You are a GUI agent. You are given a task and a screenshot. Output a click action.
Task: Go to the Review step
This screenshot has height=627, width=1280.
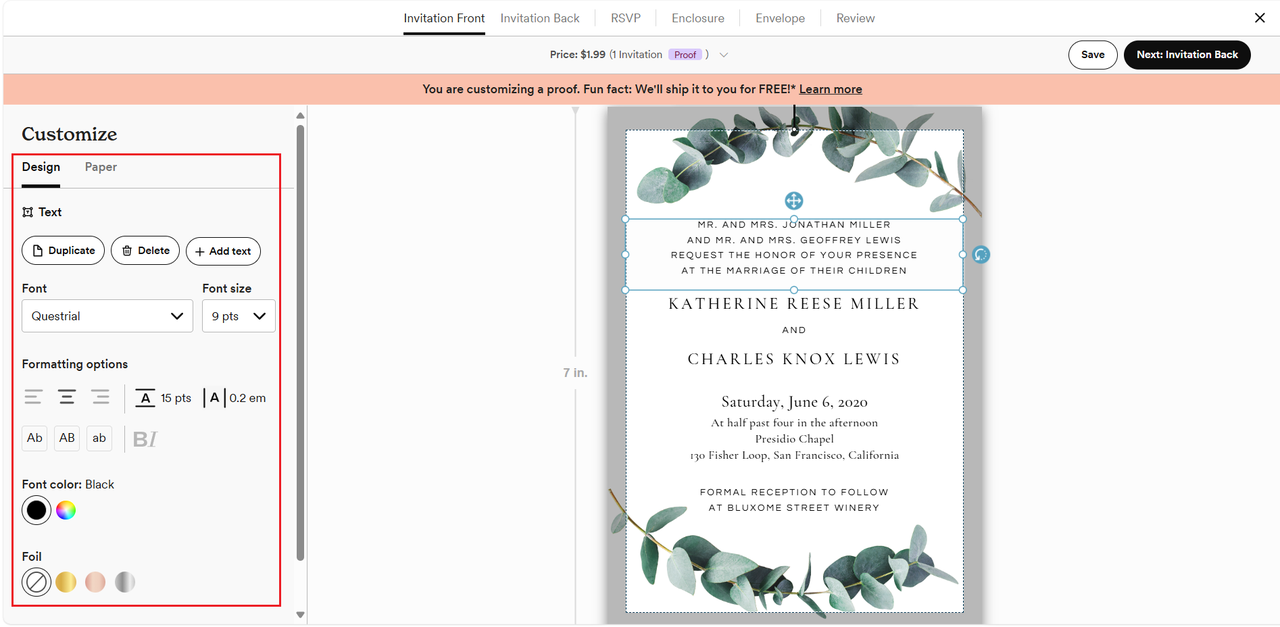[x=855, y=18]
